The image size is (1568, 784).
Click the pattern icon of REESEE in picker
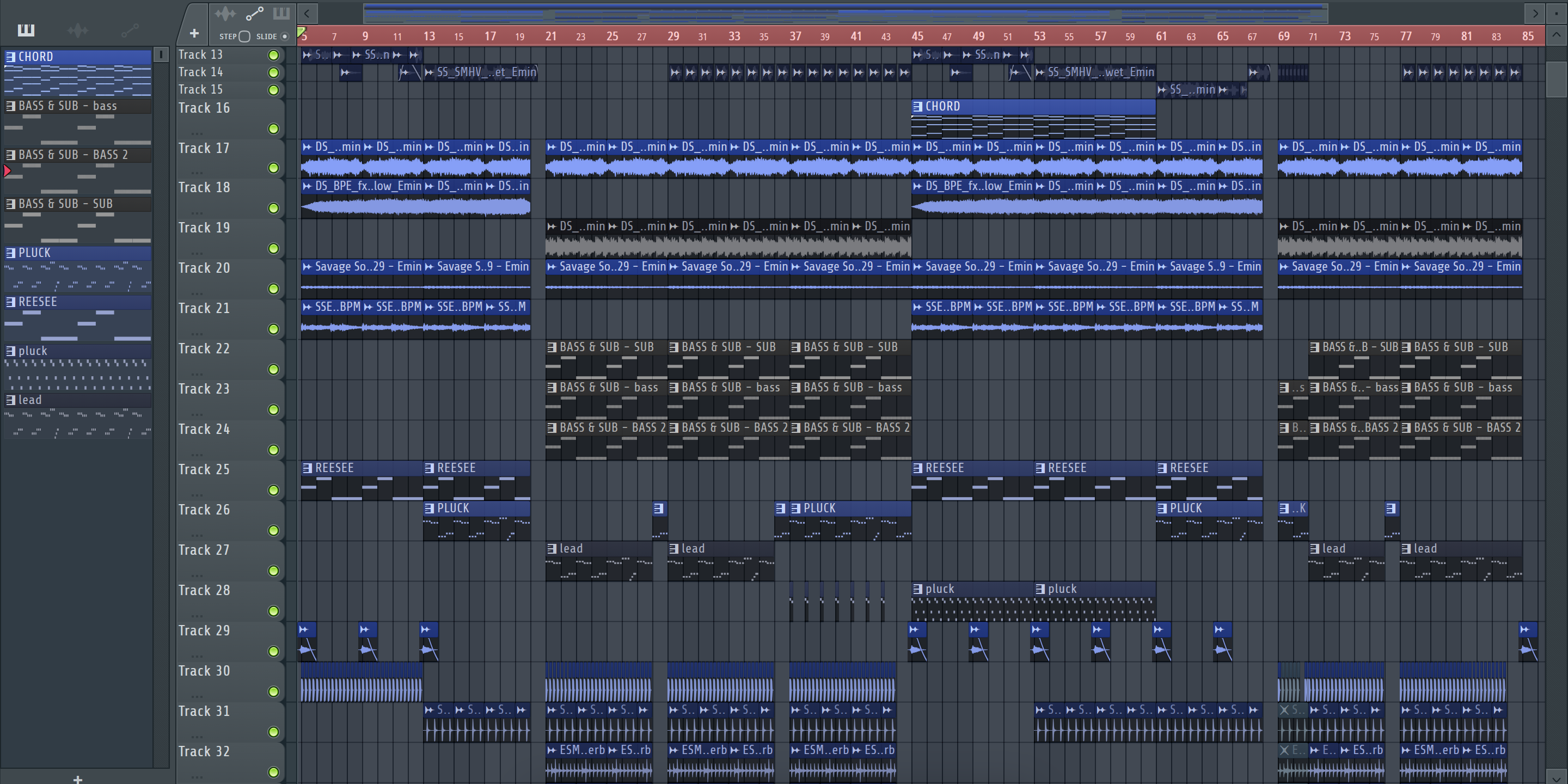(10, 302)
